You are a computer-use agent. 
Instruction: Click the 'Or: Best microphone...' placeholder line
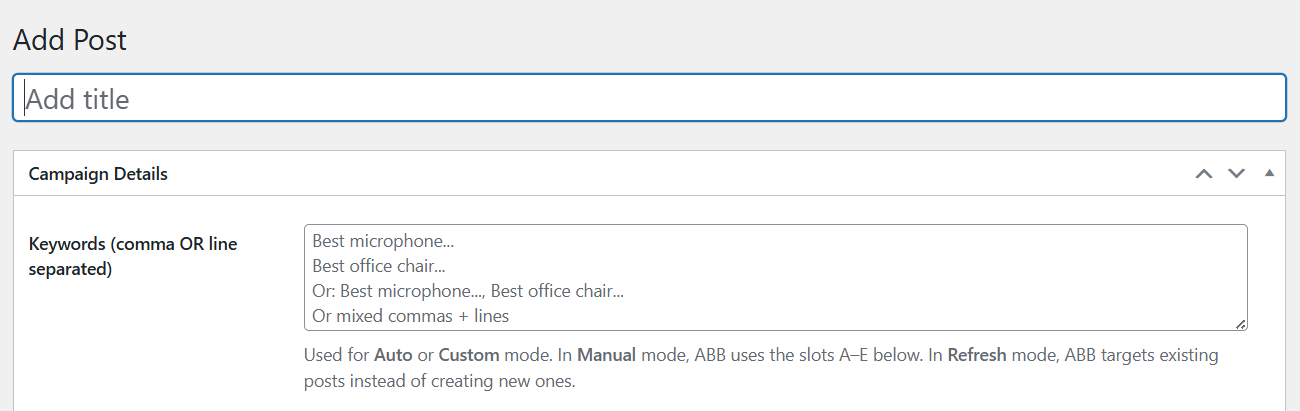[468, 291]
